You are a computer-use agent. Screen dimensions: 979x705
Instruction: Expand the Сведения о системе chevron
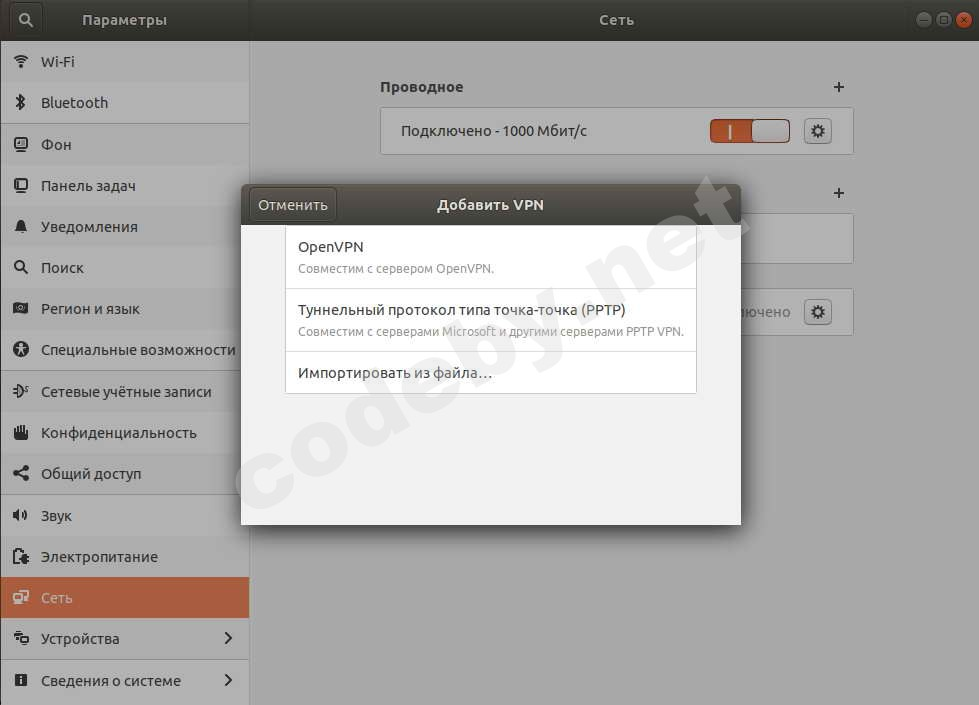click(228, 679)
